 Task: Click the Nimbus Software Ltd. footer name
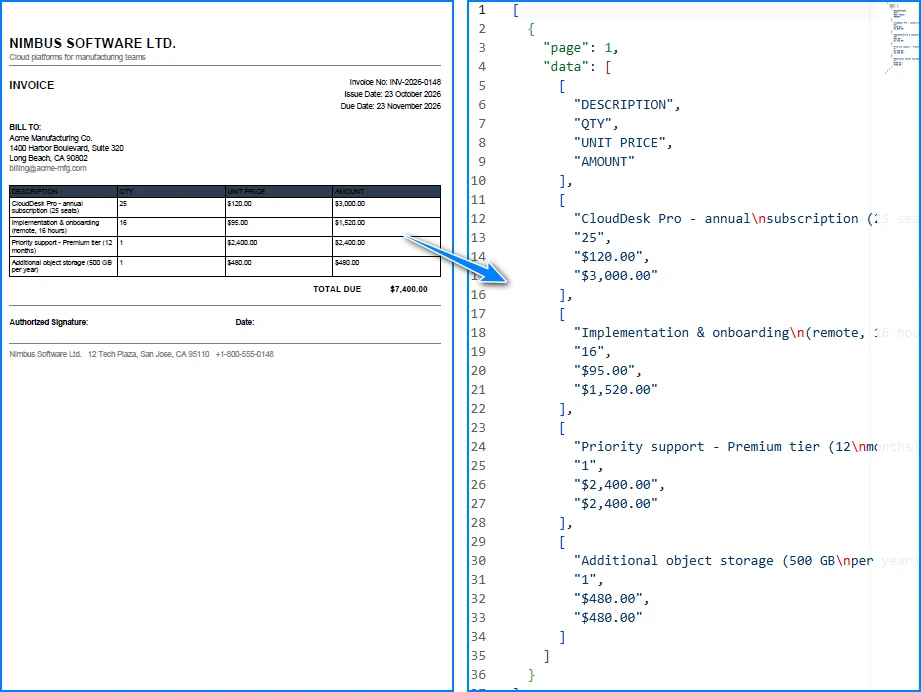coord(45,354)
